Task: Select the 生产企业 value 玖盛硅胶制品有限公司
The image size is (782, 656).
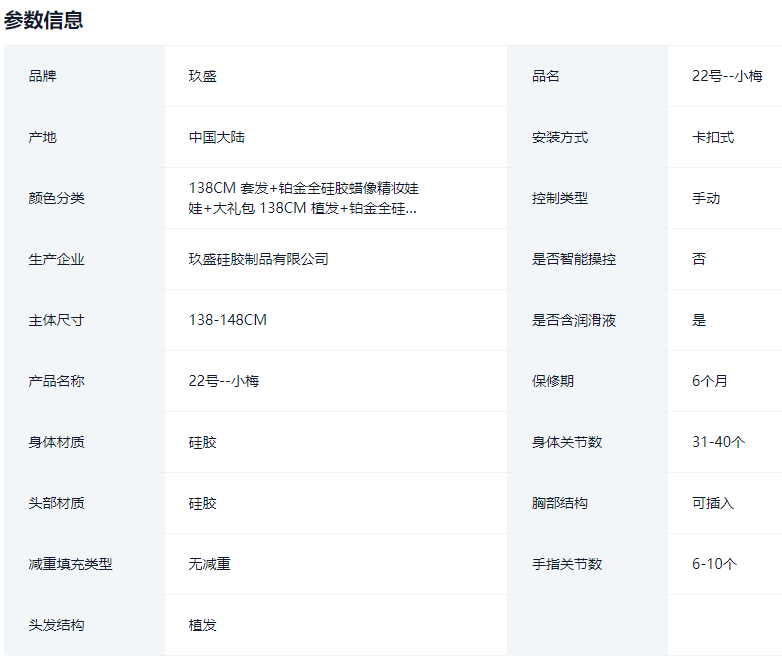Action: (x=258, y=259)
